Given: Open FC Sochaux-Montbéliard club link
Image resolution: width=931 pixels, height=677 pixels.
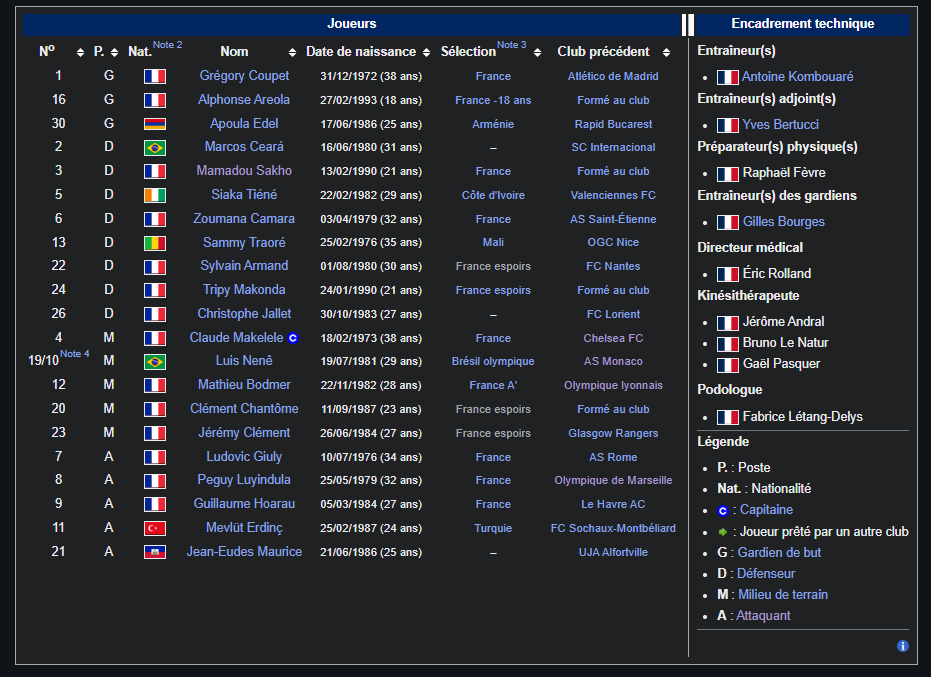Looking at the screenshot, I should 613,529.
